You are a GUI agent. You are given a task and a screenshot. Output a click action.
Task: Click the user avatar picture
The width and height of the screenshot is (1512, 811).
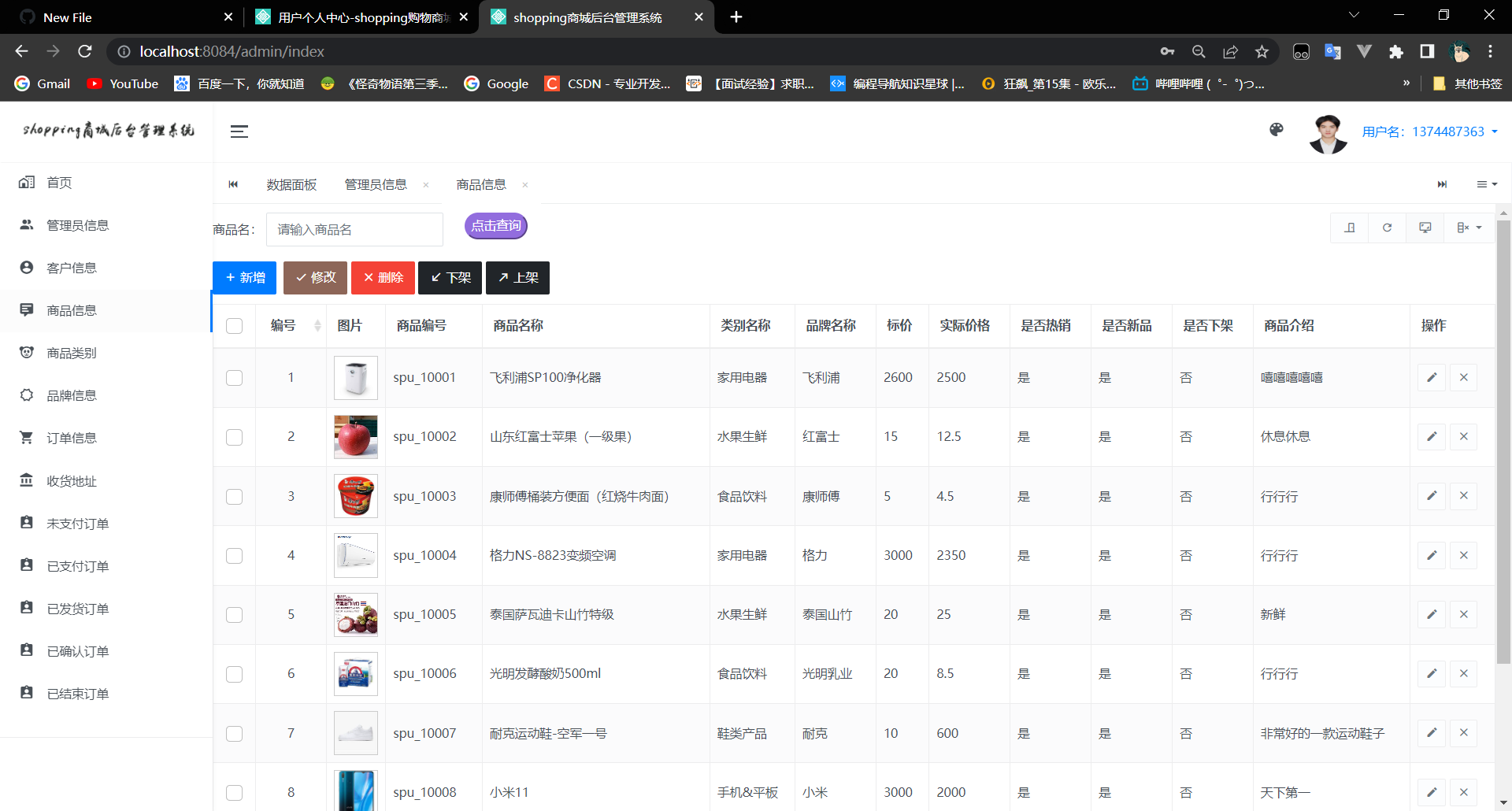pos(1328,133)
